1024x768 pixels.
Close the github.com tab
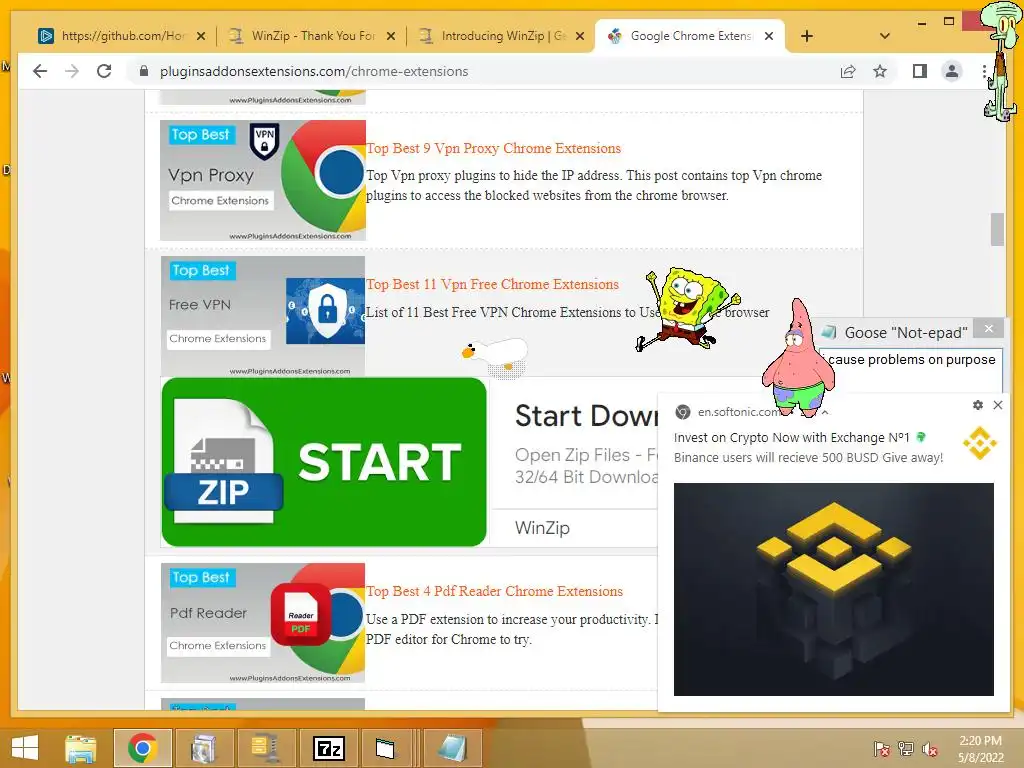201,36
